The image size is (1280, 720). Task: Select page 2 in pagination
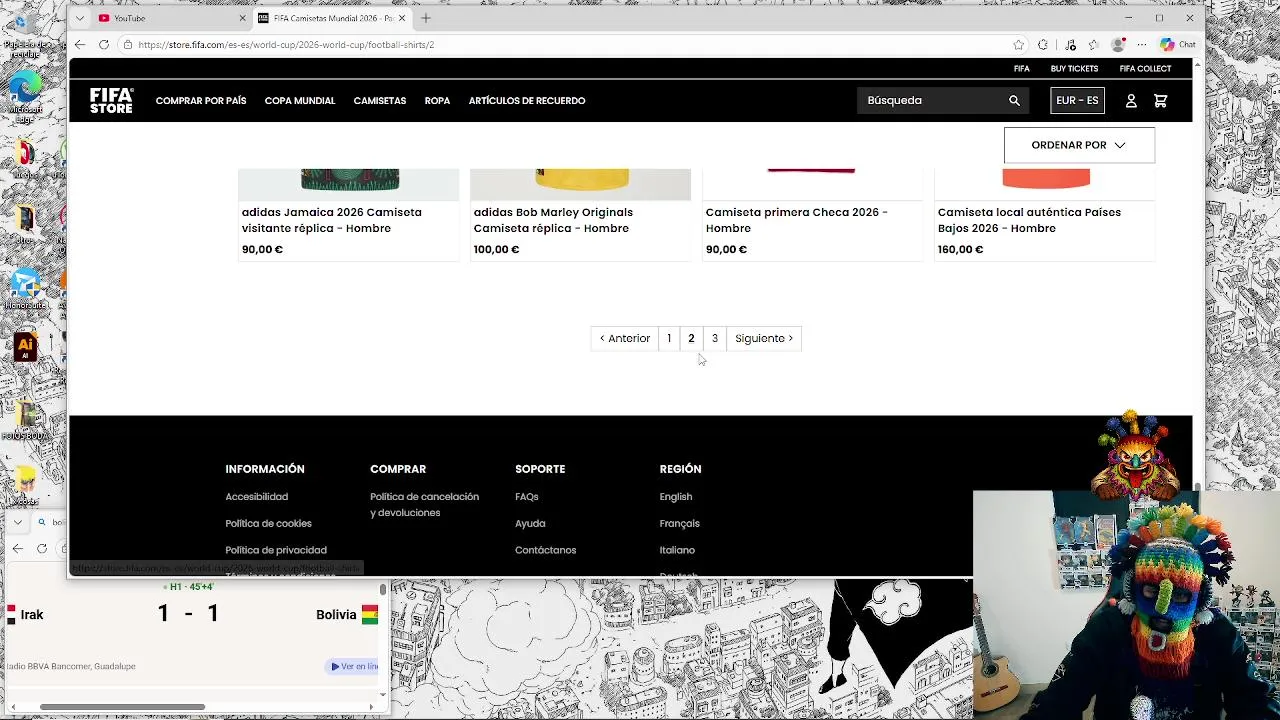(x=691, y=338)
